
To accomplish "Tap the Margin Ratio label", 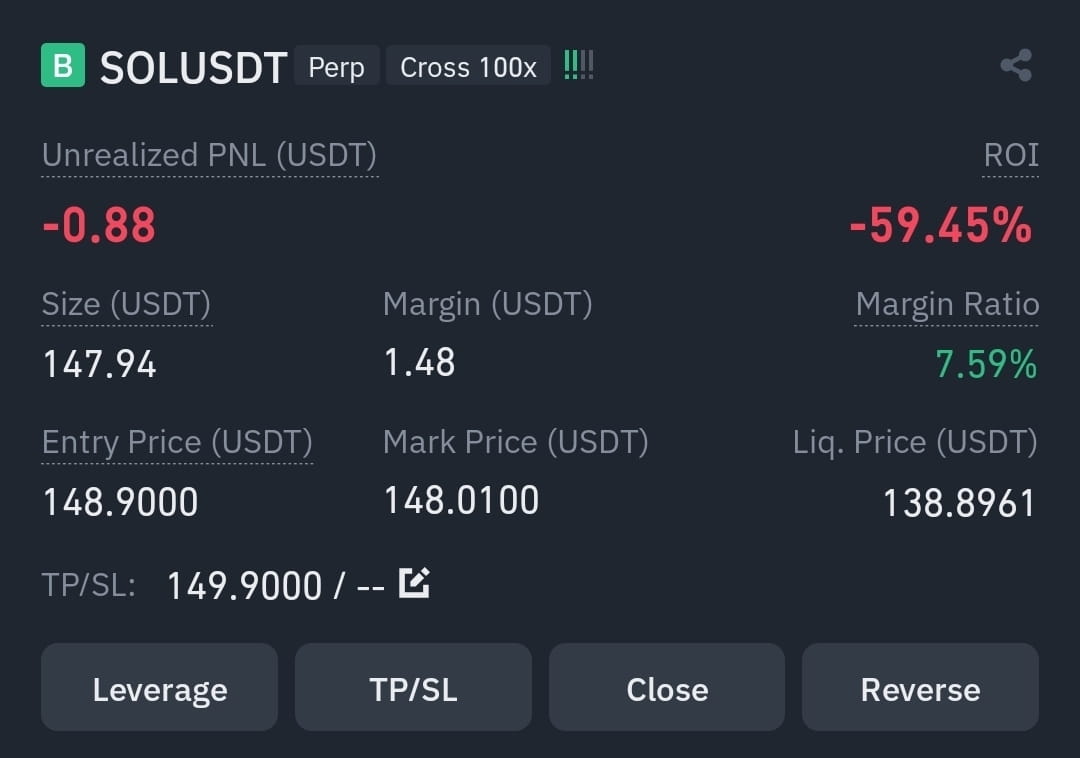I will tap(947, 304).
